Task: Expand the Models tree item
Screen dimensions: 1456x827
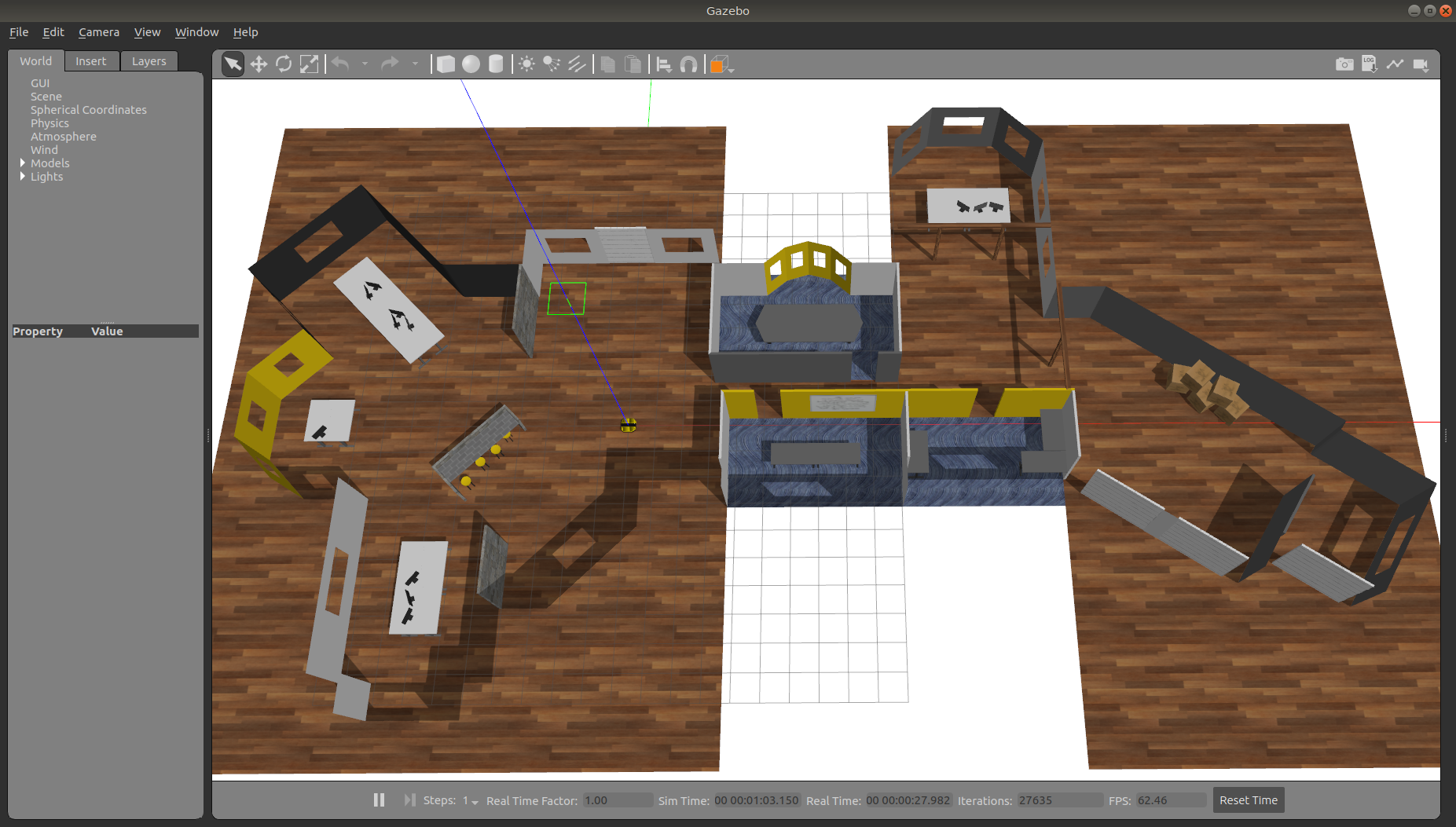Action: (x=23, y=163)
